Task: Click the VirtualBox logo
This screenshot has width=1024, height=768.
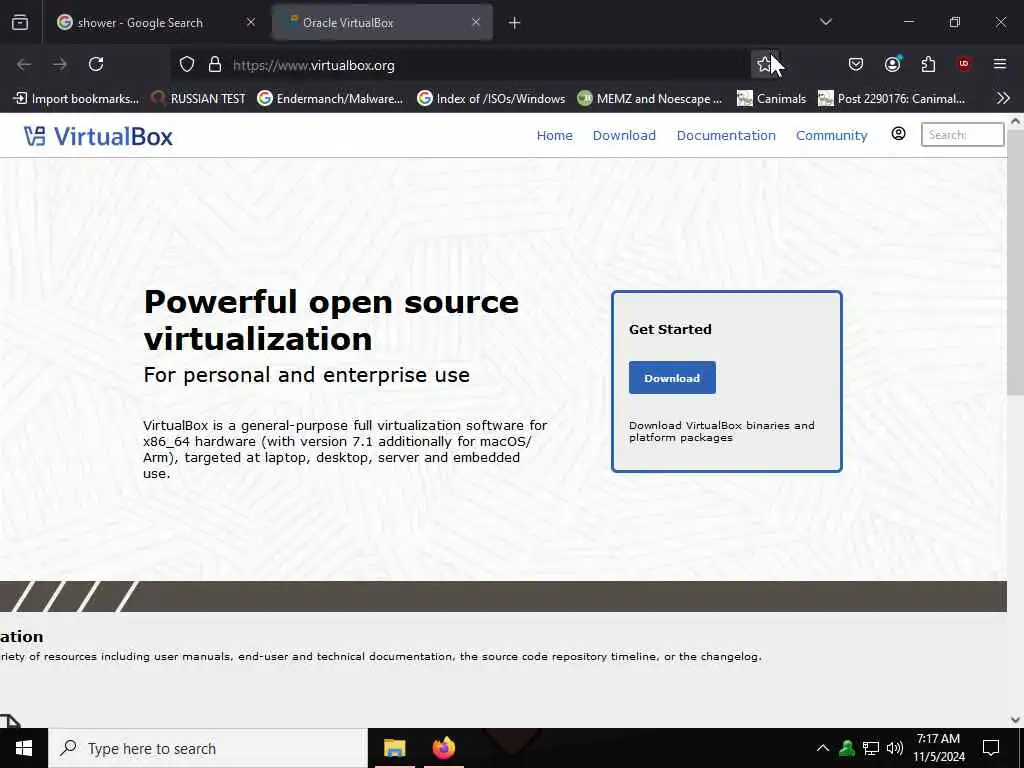Action: pyautogui.click(x=98, y=136)
